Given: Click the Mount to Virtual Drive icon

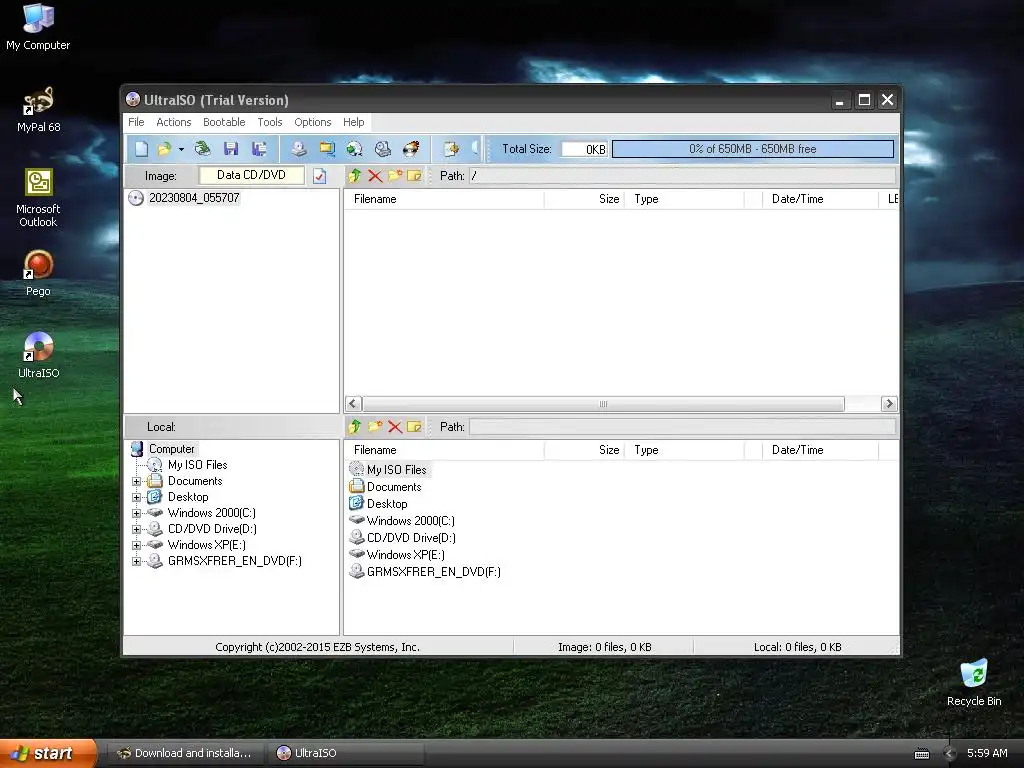Looking at the screenshot, I should click(x=383, y=149).
